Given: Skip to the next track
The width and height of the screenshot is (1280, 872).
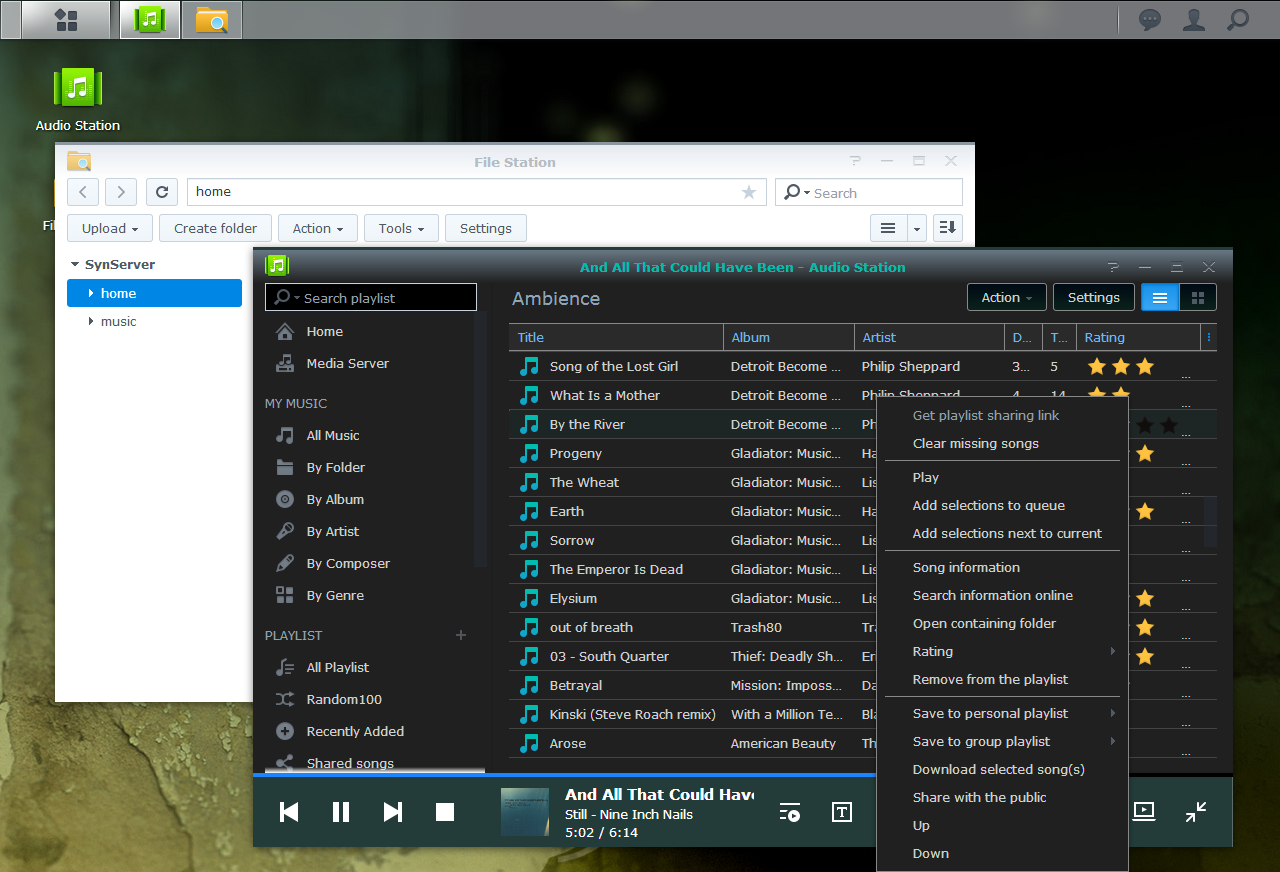Looking at the screenshot, I should click(393, 812).
